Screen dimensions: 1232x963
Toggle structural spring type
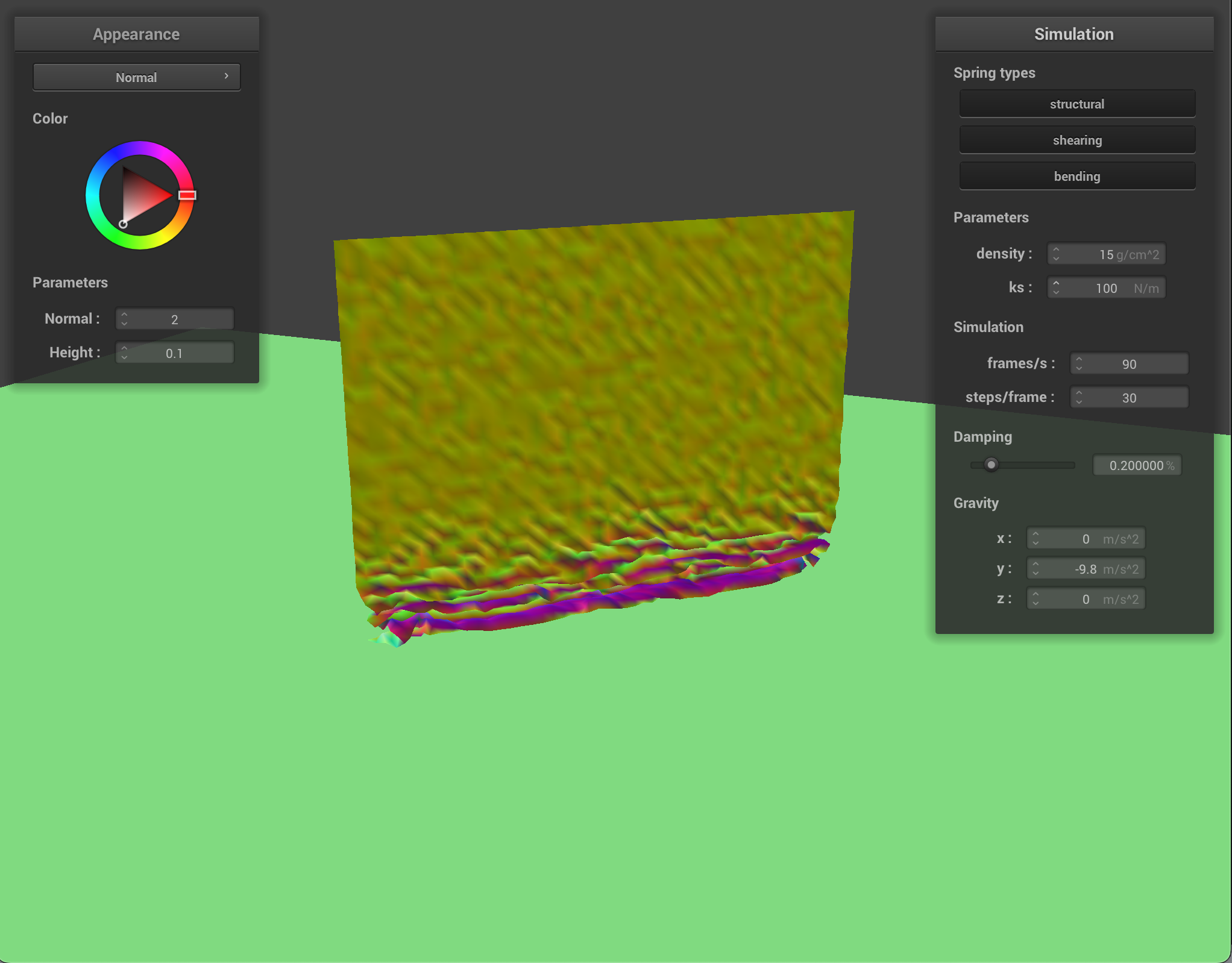[1077, 104]
